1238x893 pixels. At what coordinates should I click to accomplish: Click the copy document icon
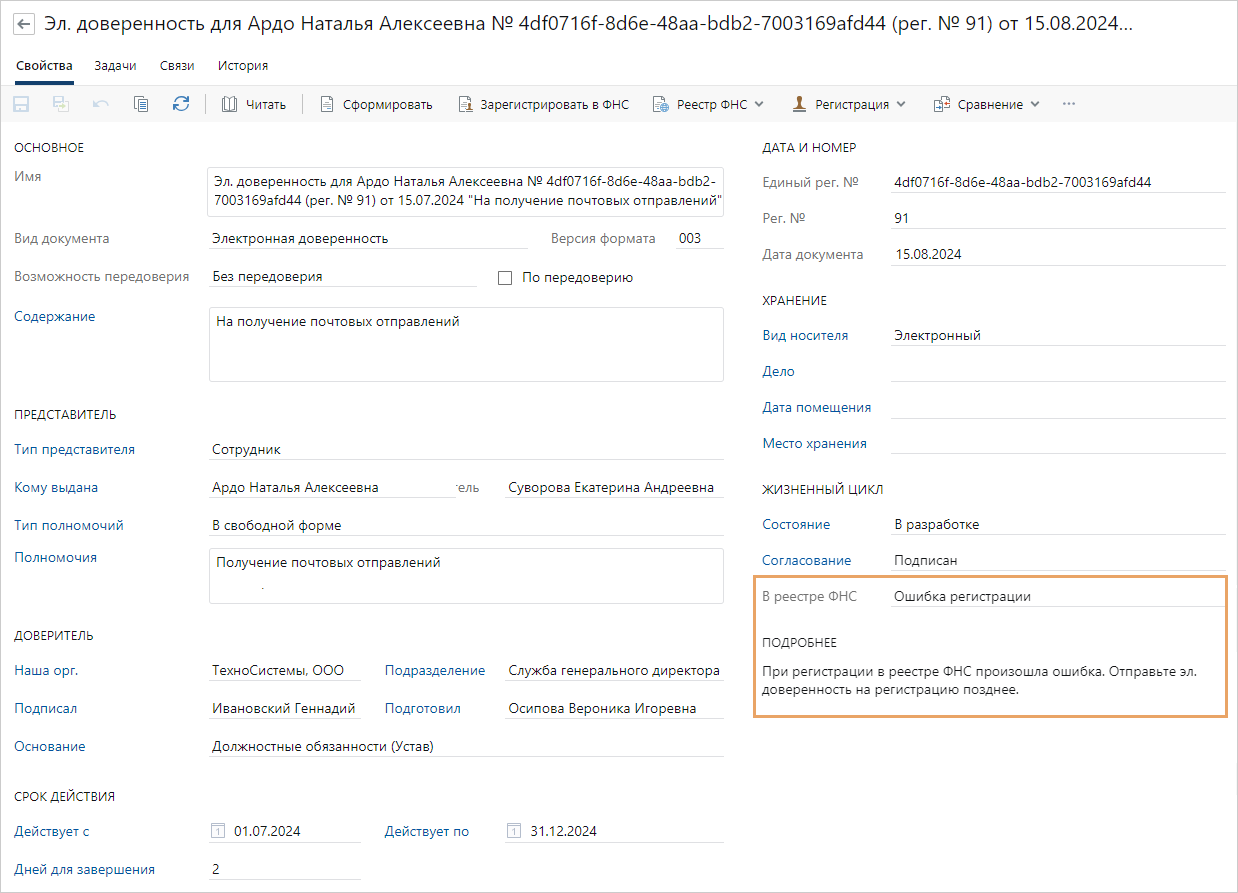pyautogui.click(x=141, y=104)
